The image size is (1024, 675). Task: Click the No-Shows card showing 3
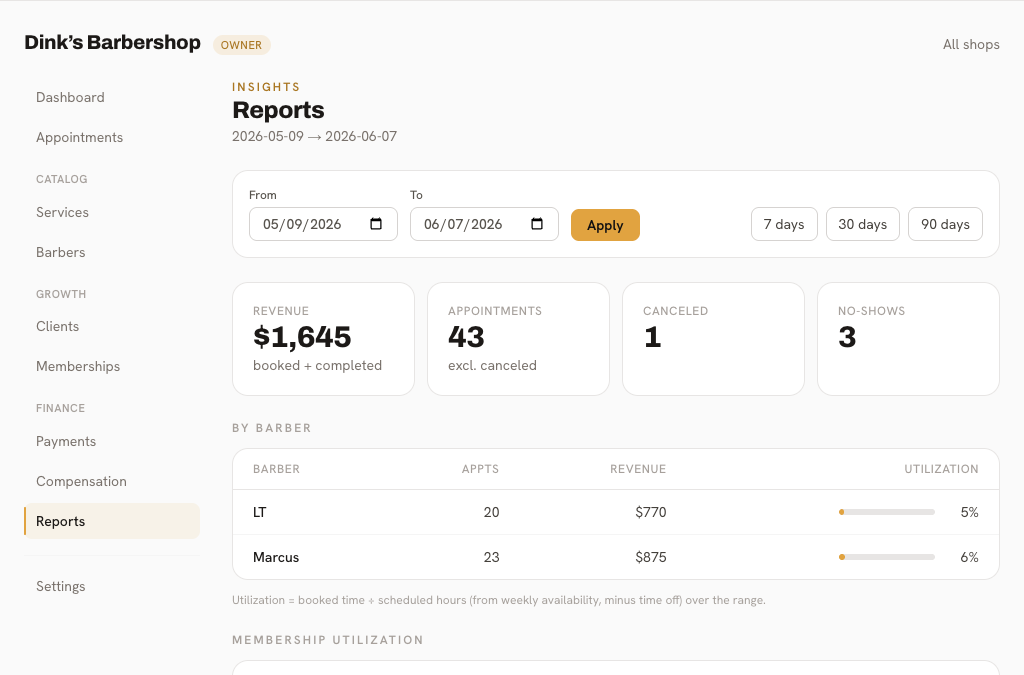click(x=908, y=339)
